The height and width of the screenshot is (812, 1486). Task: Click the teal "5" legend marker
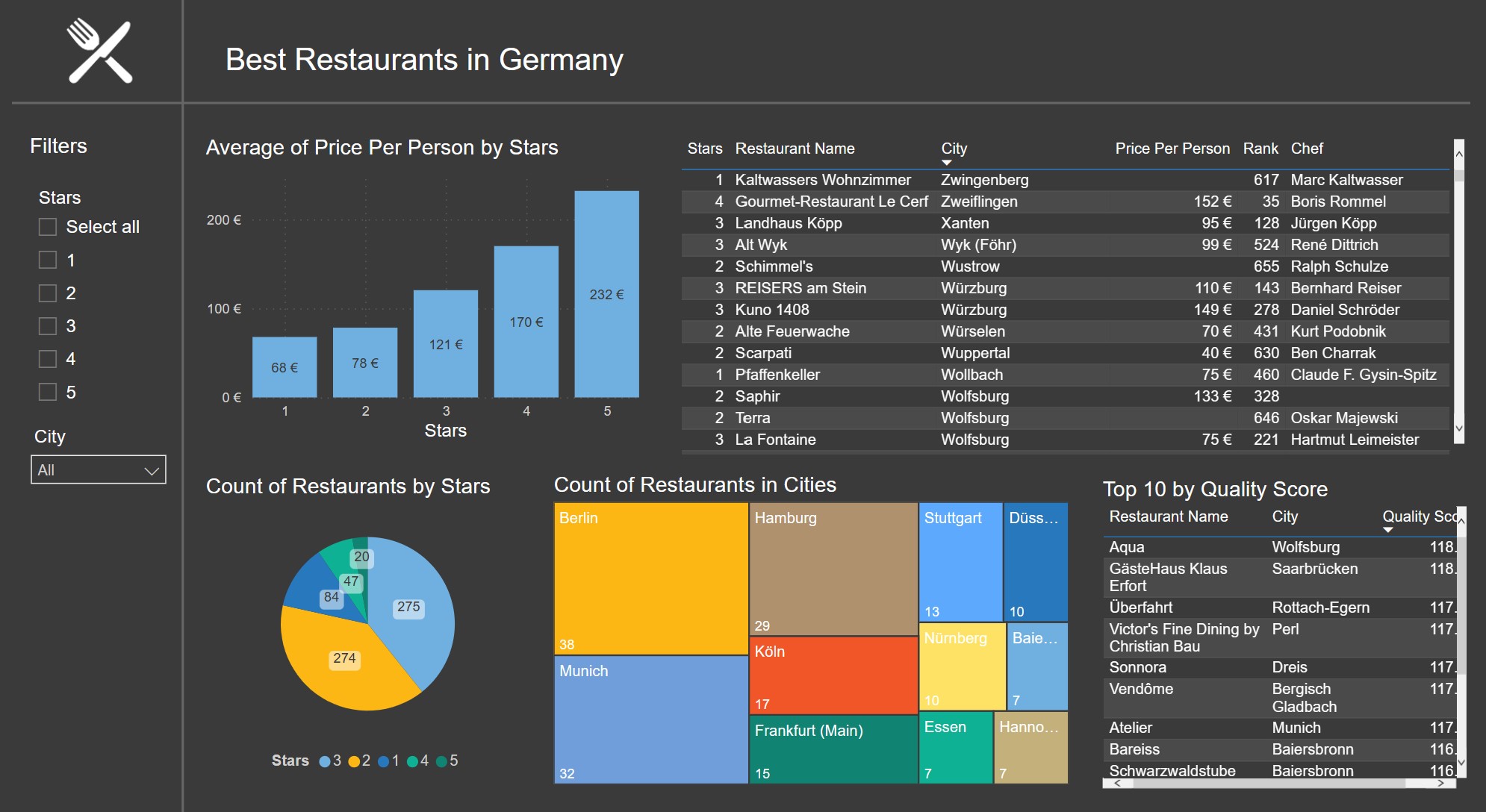(442, 761)
